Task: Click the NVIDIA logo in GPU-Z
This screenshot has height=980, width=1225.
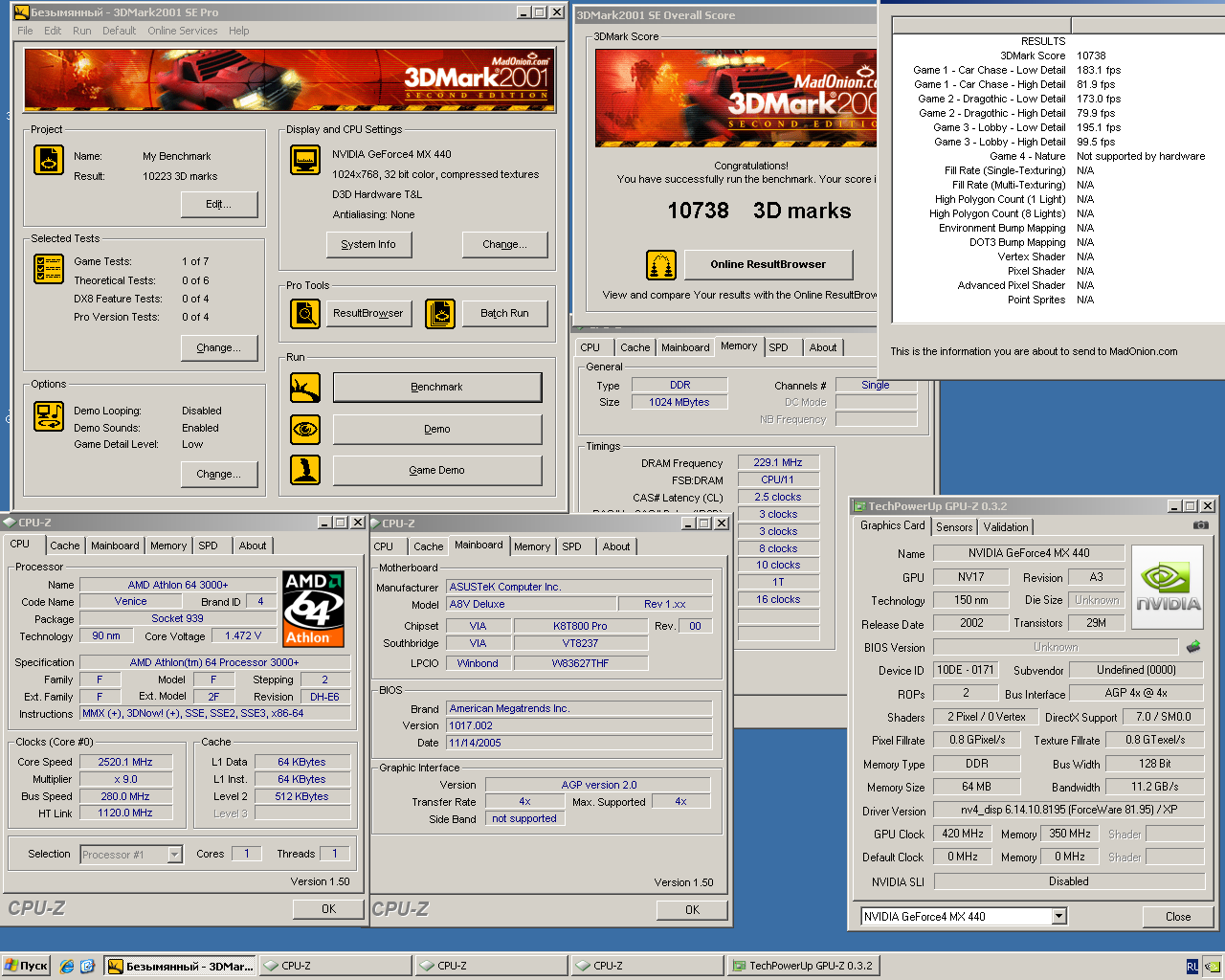Action: click(1168, 587)
